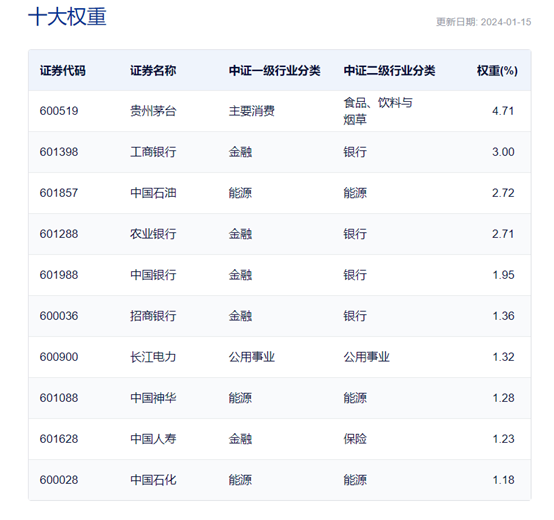554x520 pixels.
Task: Select security code 600900
Action: pos(59,357)
